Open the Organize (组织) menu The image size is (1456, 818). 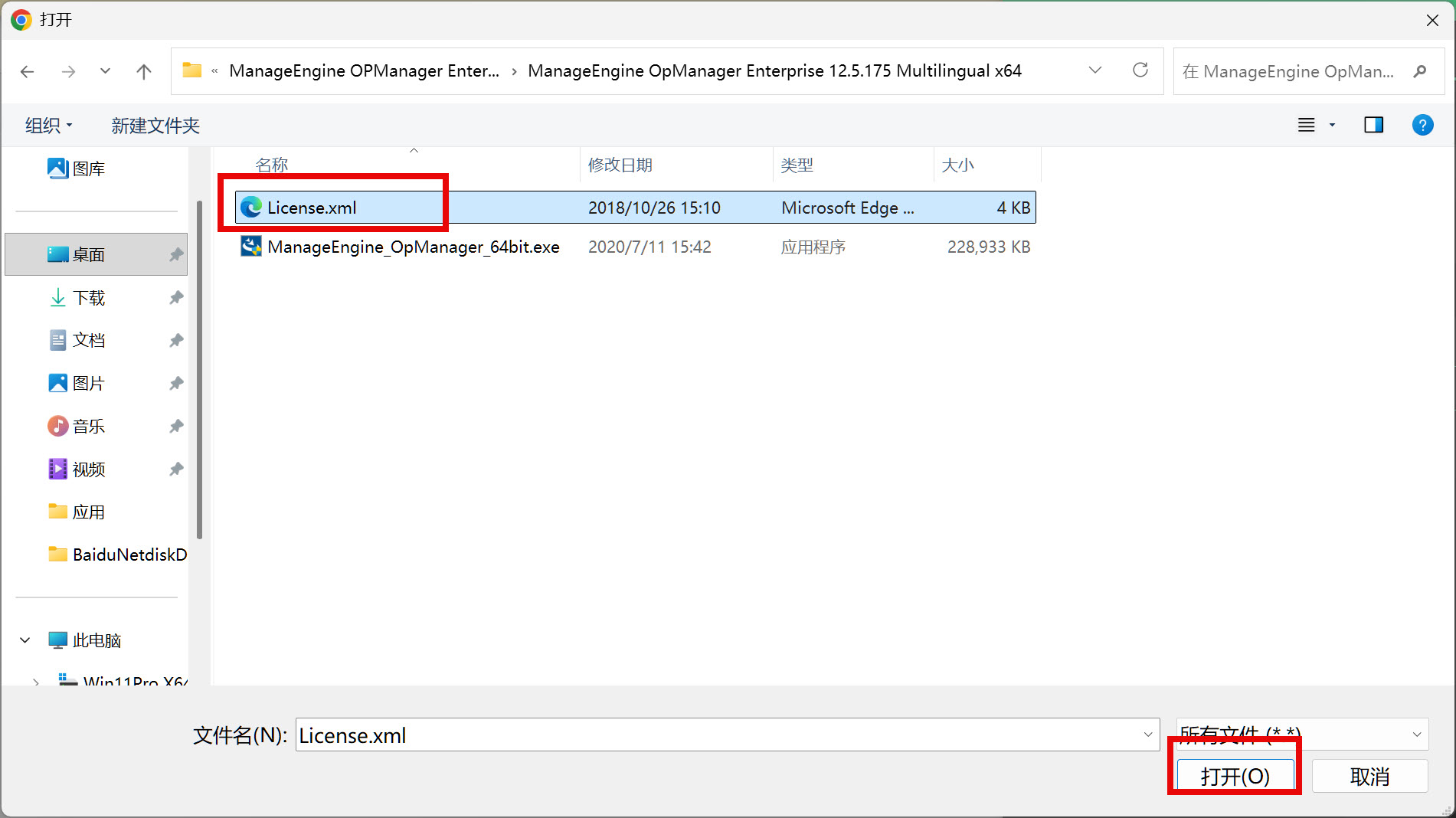coord(48,125)
